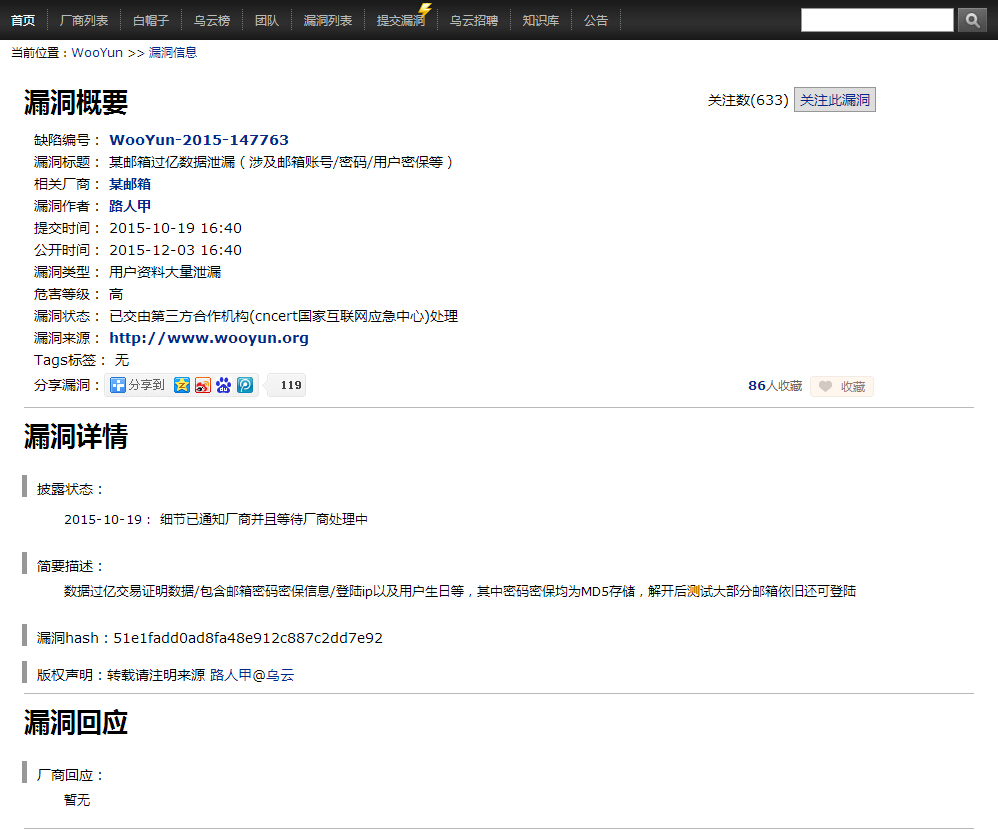The image size is (998, 830).
Task: Click the 86人收藏 count text
Action: (775, 386)
